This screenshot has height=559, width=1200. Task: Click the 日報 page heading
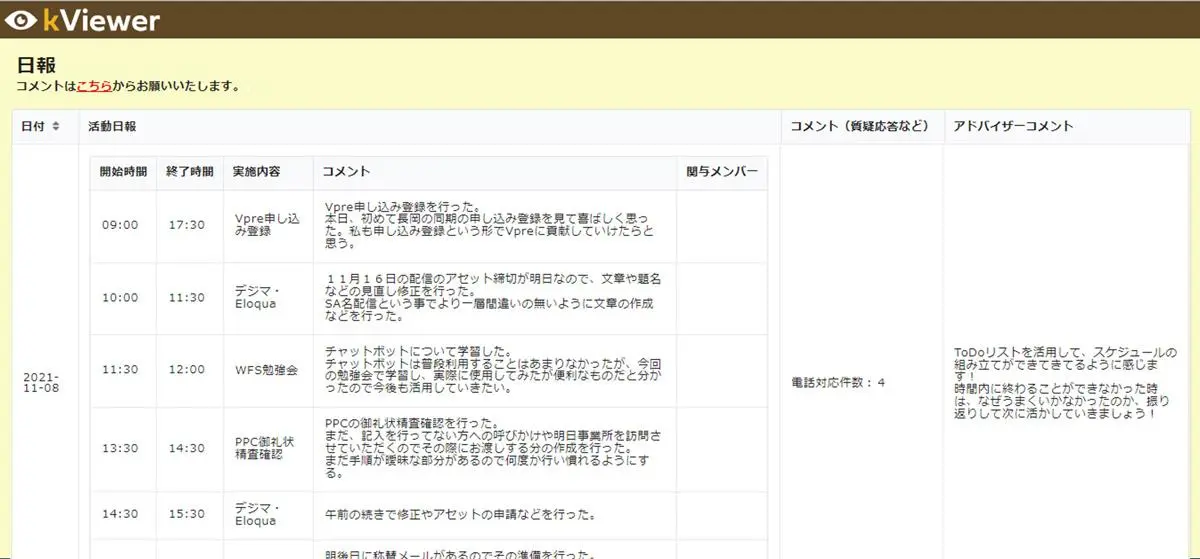tap(36, 65)
